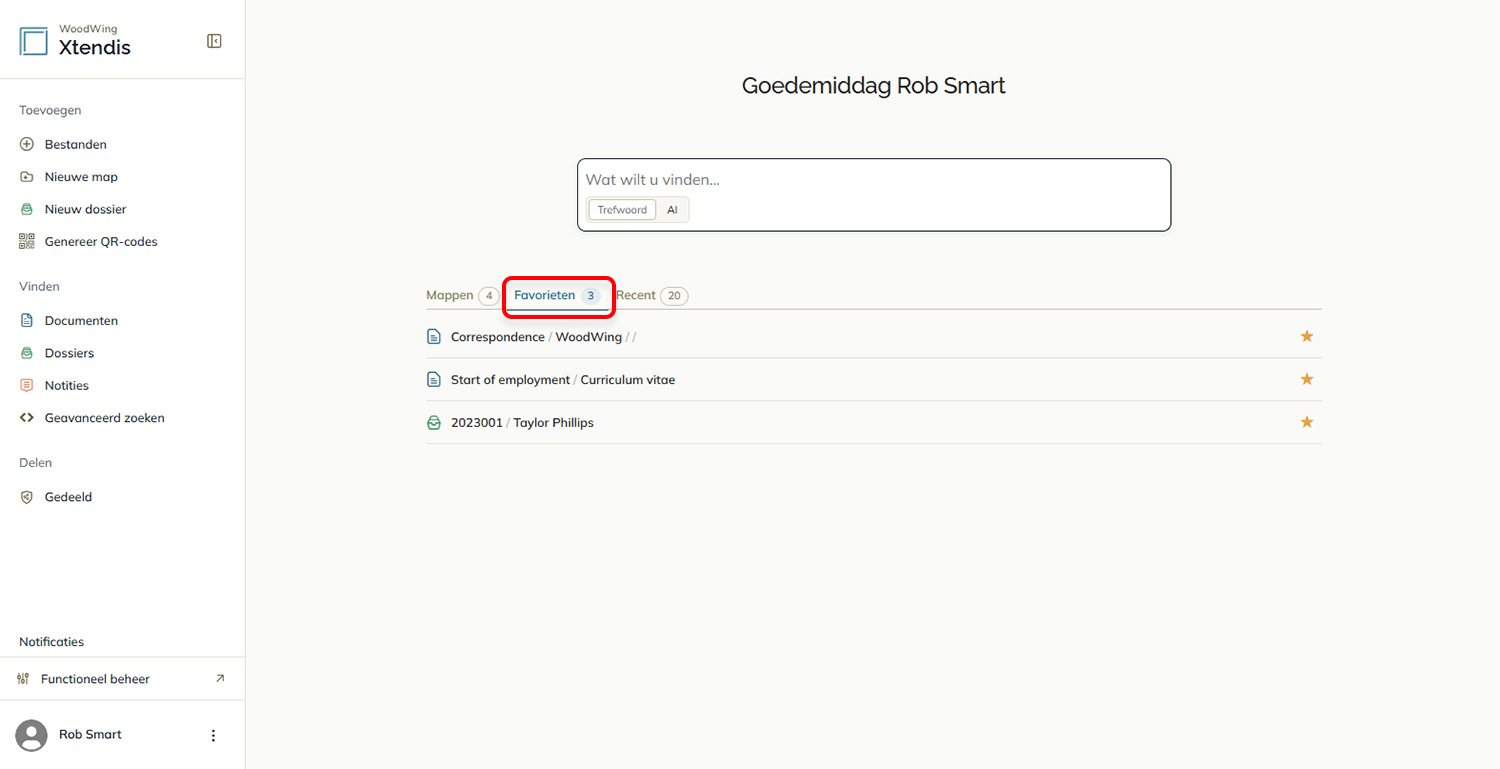
Task: Unfavorite Correspondence / WoodWing with its star
Action: click(x=1306, y=336)
